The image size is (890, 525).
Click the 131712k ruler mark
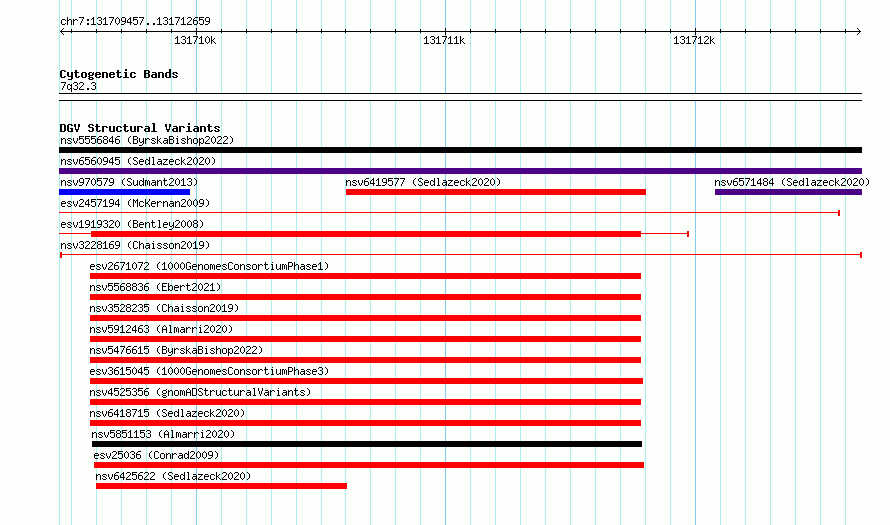click(x=694, y=41)
